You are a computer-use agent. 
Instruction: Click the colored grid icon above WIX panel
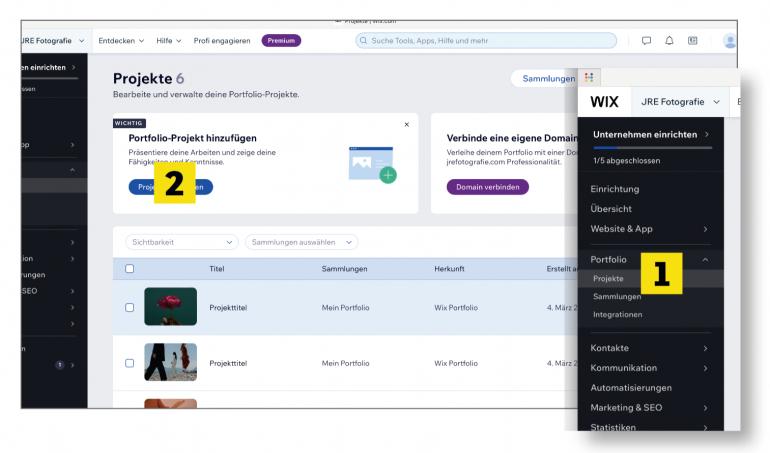[x=589, y=77]
